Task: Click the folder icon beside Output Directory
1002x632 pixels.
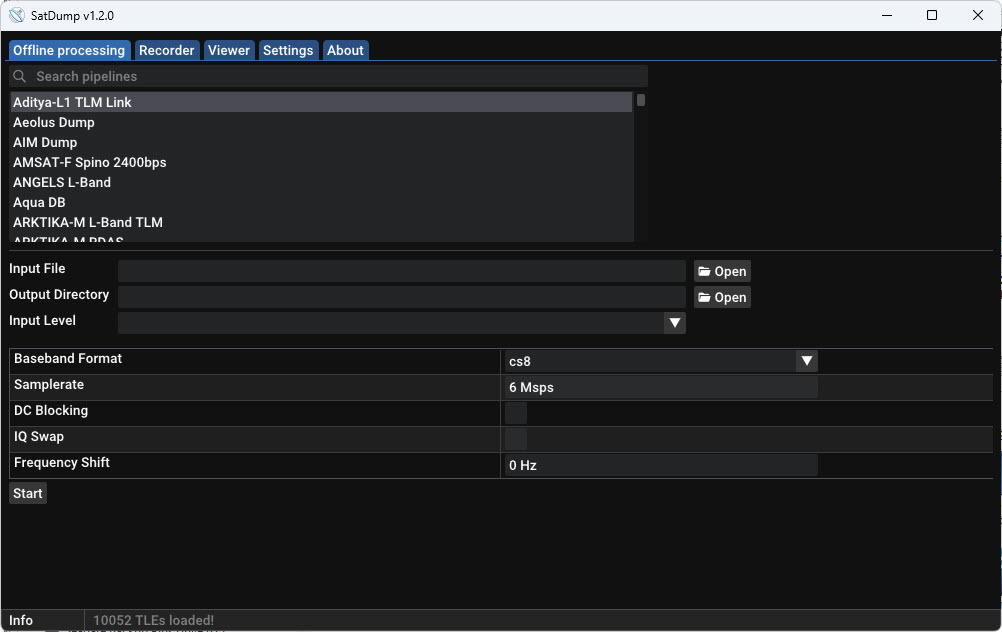Action: click(x=705, y=296)
